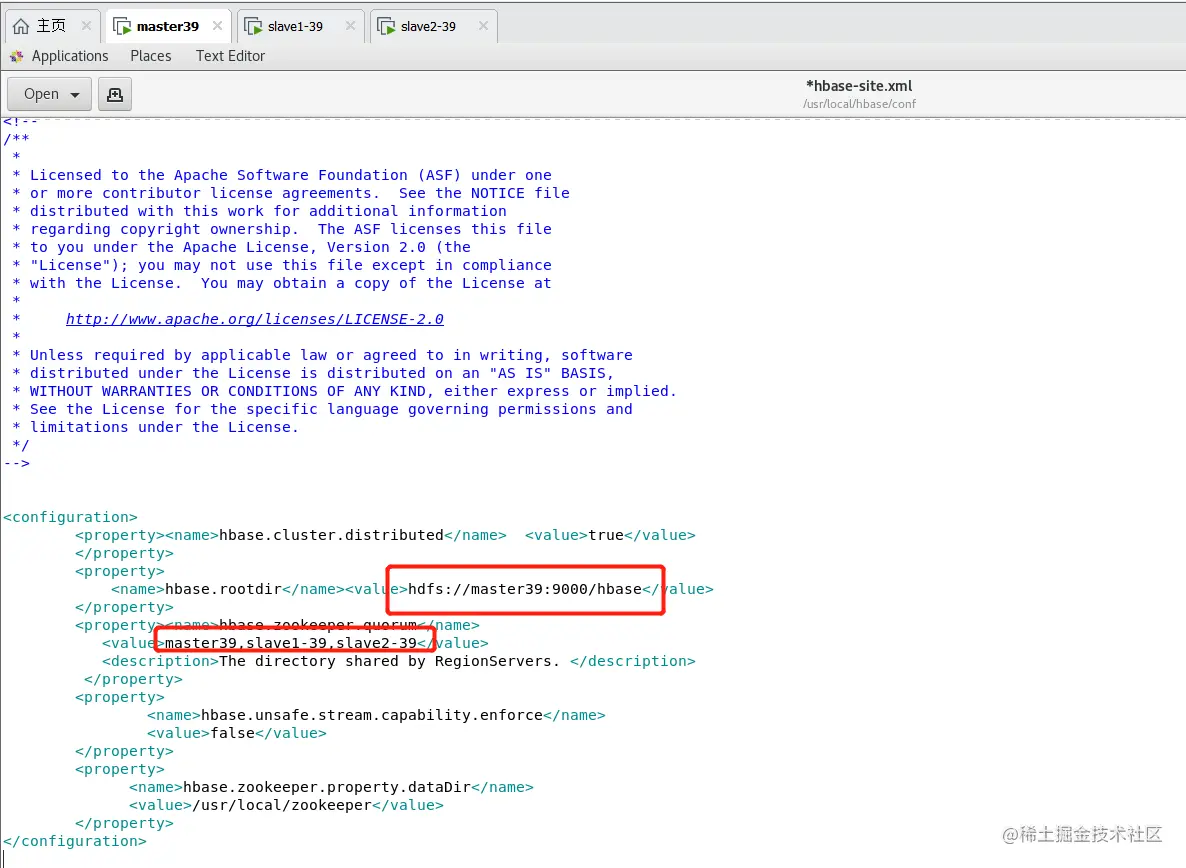Image resolution: width=1186 pixels, height=868 pixels.
Task: Click hbase.unsafe.stream.capability.enforce name
Action: point(372,715)
